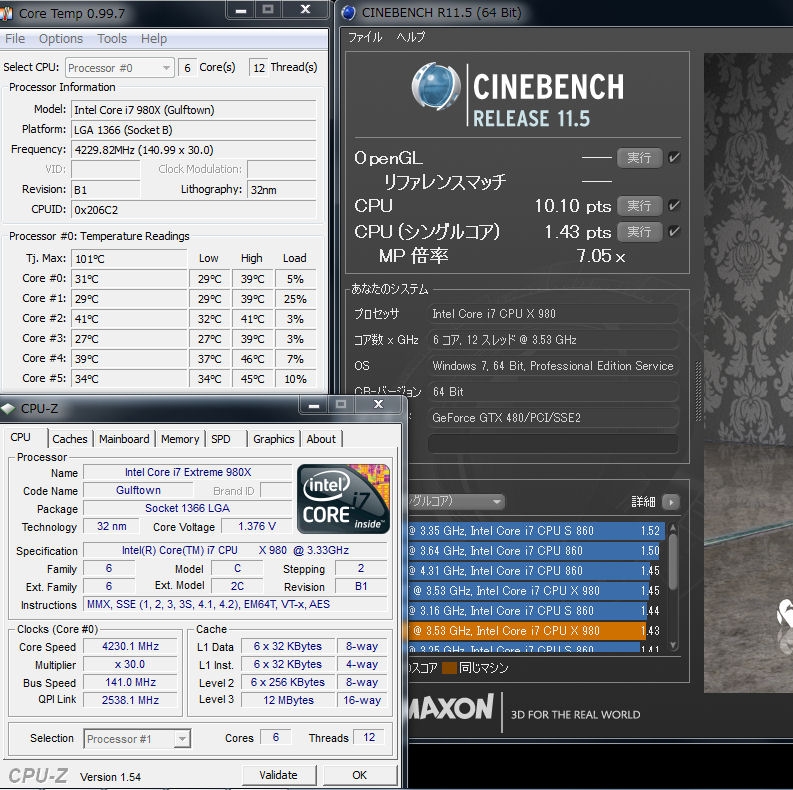Select the 3.64 GHz Core i7 860 ranking row
The width and height of the screenshot is (793, 790).
[536, 551]
